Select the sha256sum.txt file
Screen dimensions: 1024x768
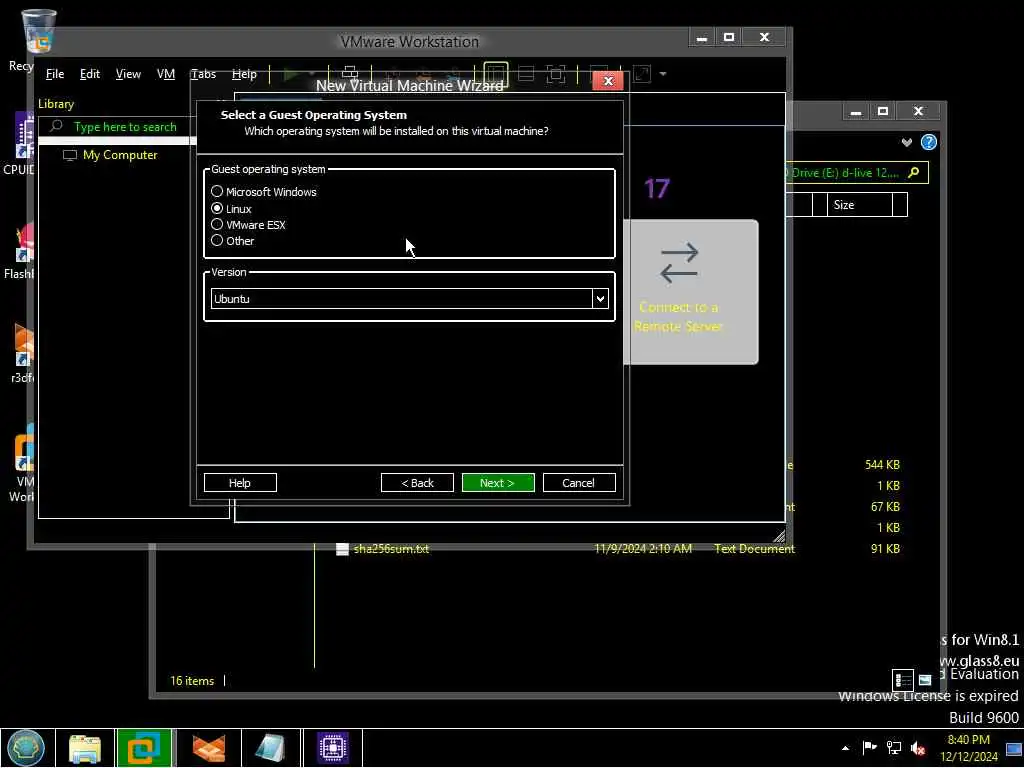point(391,549)
